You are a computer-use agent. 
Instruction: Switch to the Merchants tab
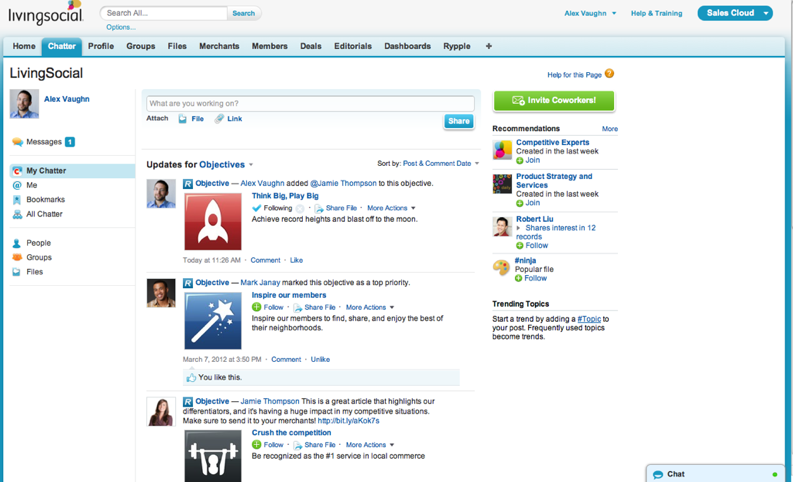click(219, 46)
